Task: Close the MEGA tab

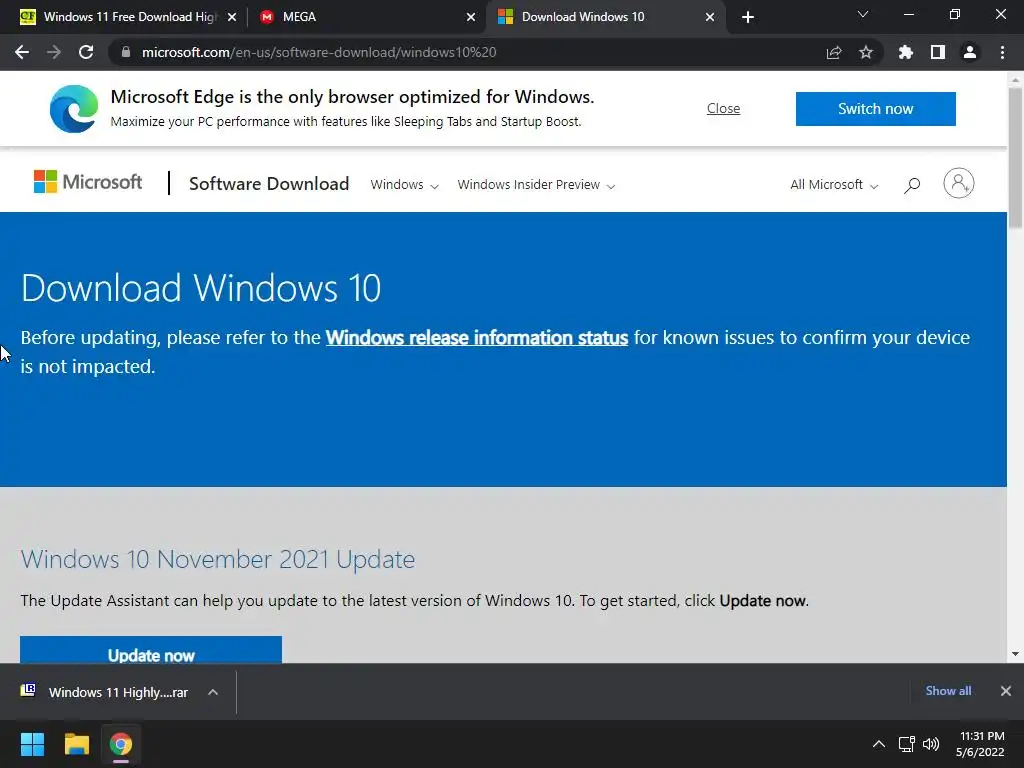Action: [471, 17]
